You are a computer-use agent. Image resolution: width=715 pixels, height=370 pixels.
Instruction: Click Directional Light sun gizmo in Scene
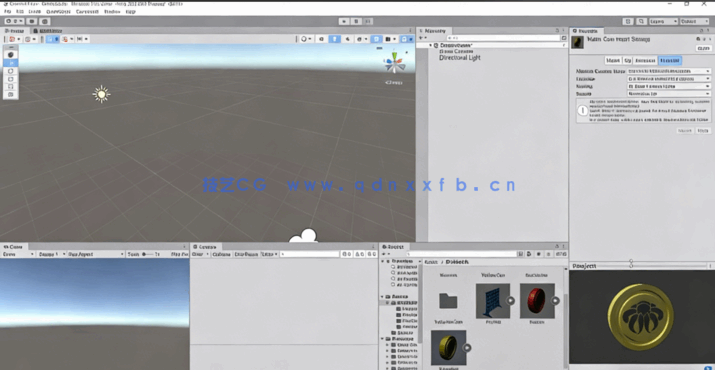101,94
